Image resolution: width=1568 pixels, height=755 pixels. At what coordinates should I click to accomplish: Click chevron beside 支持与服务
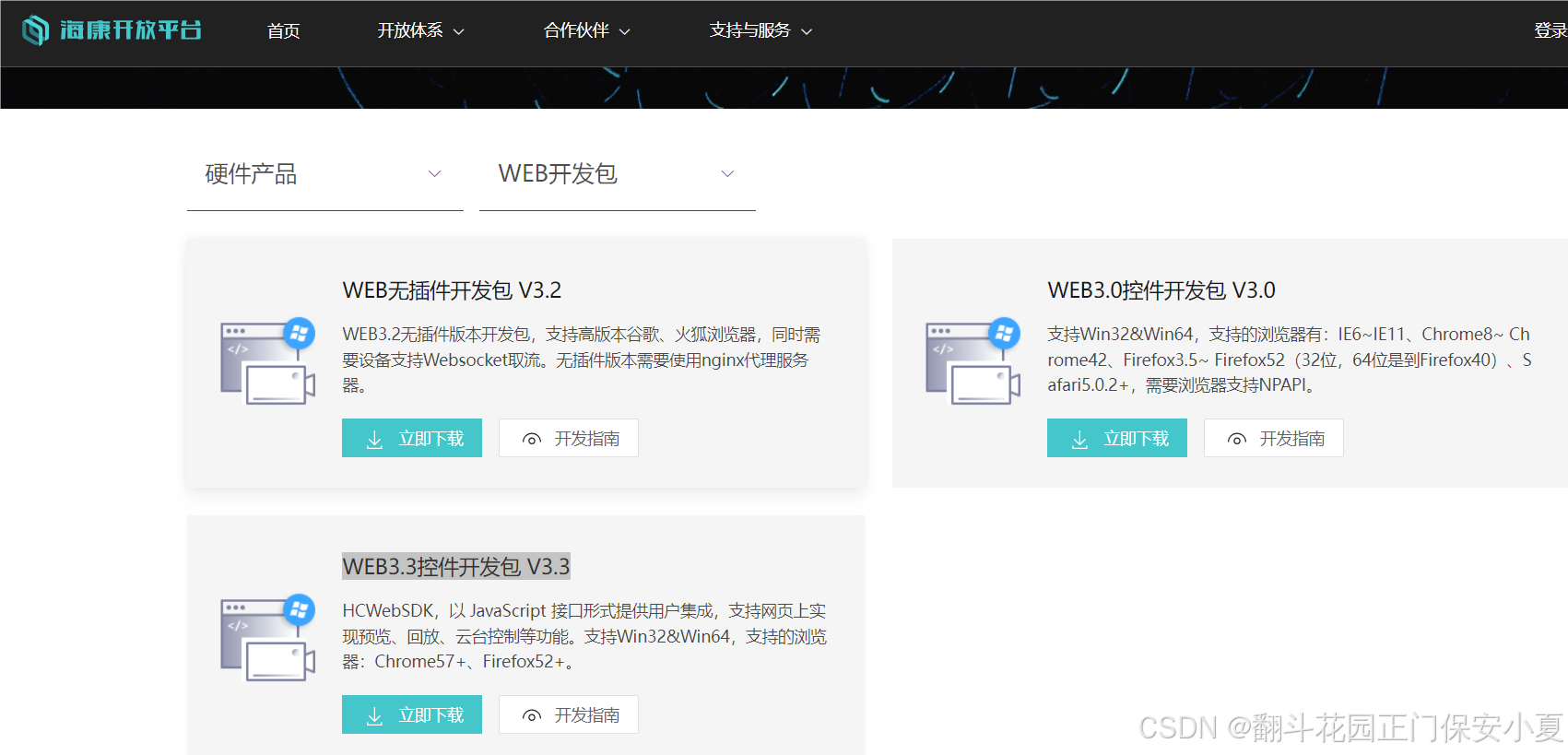pos(807,31)
